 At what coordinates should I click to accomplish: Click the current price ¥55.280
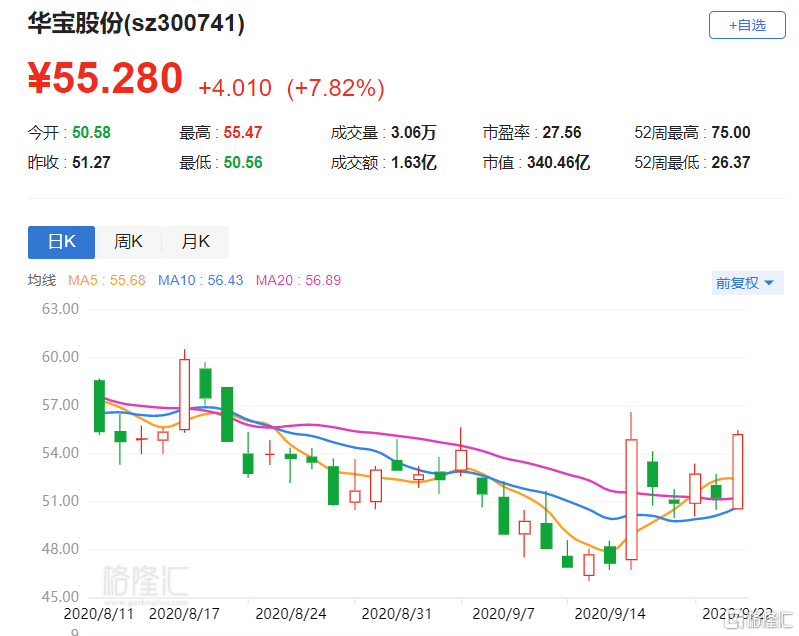105,78
